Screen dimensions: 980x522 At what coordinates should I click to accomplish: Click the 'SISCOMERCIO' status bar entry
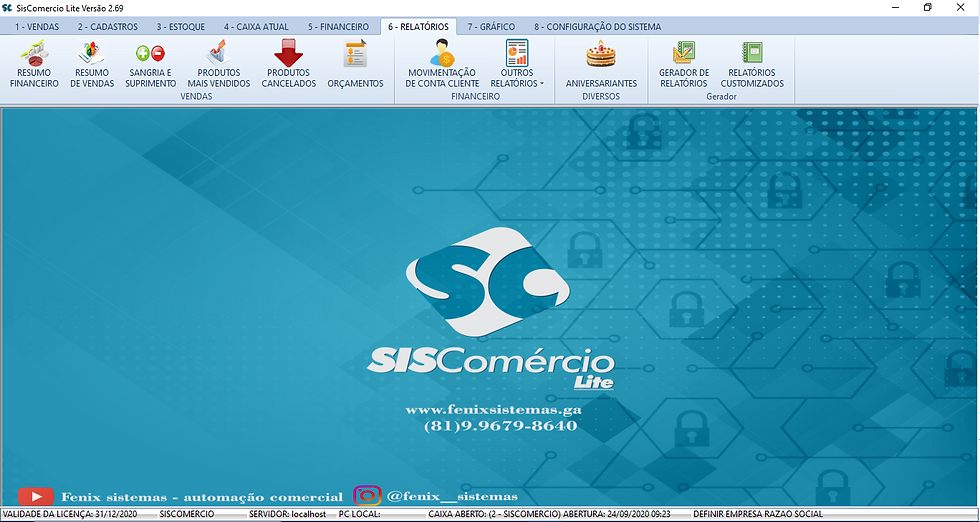[x=187, y=514]
